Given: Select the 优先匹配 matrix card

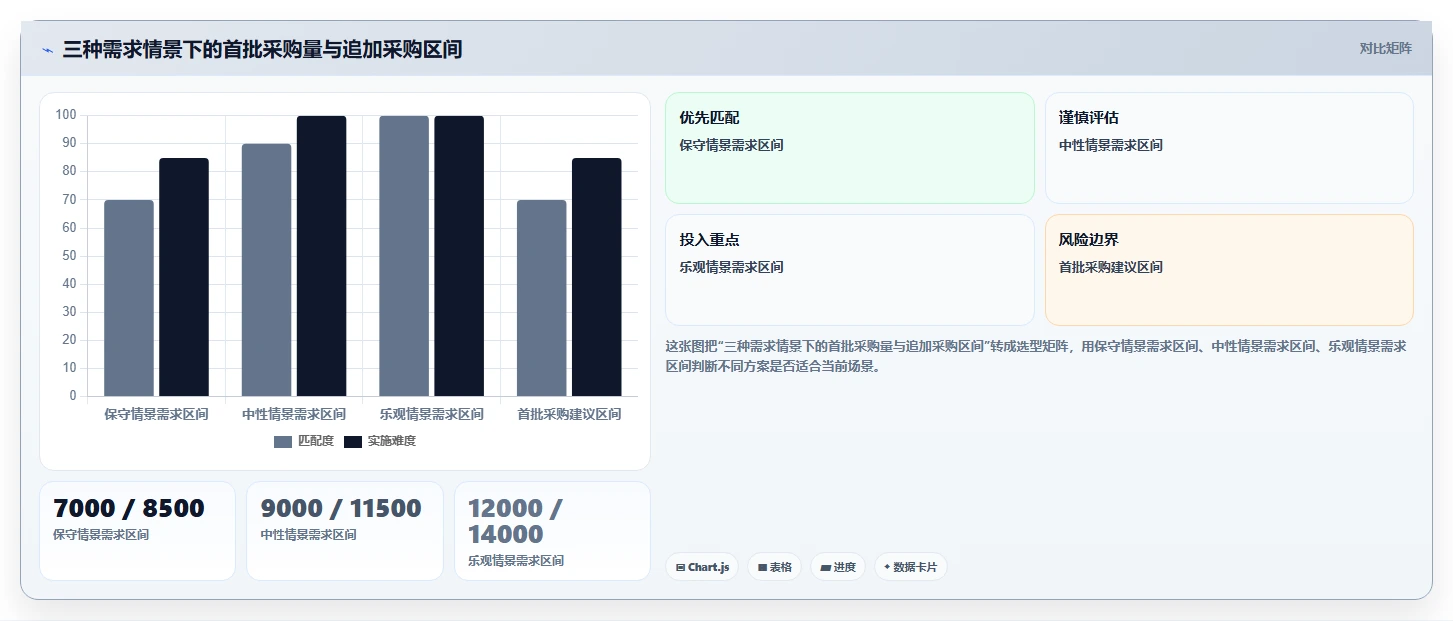Looking at the screenshot, I should pos(850,148).
